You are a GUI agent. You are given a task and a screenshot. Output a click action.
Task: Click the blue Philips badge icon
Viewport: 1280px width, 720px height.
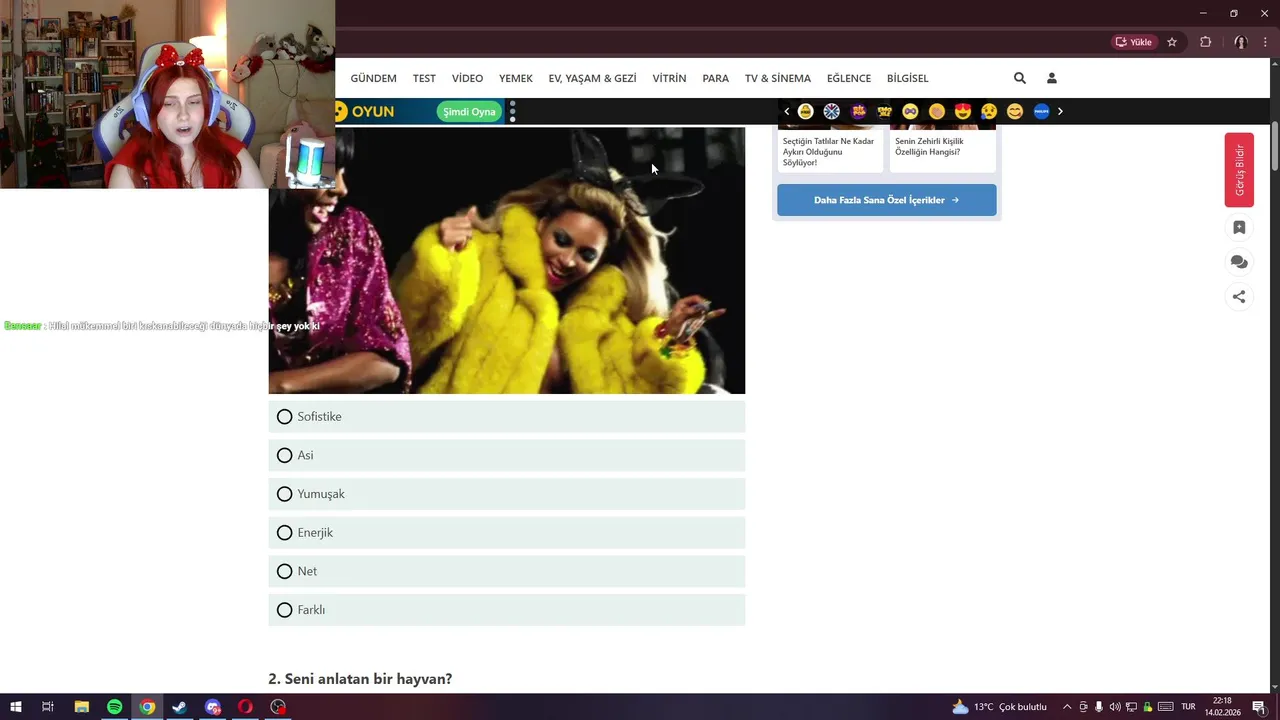coord(1041,111)
